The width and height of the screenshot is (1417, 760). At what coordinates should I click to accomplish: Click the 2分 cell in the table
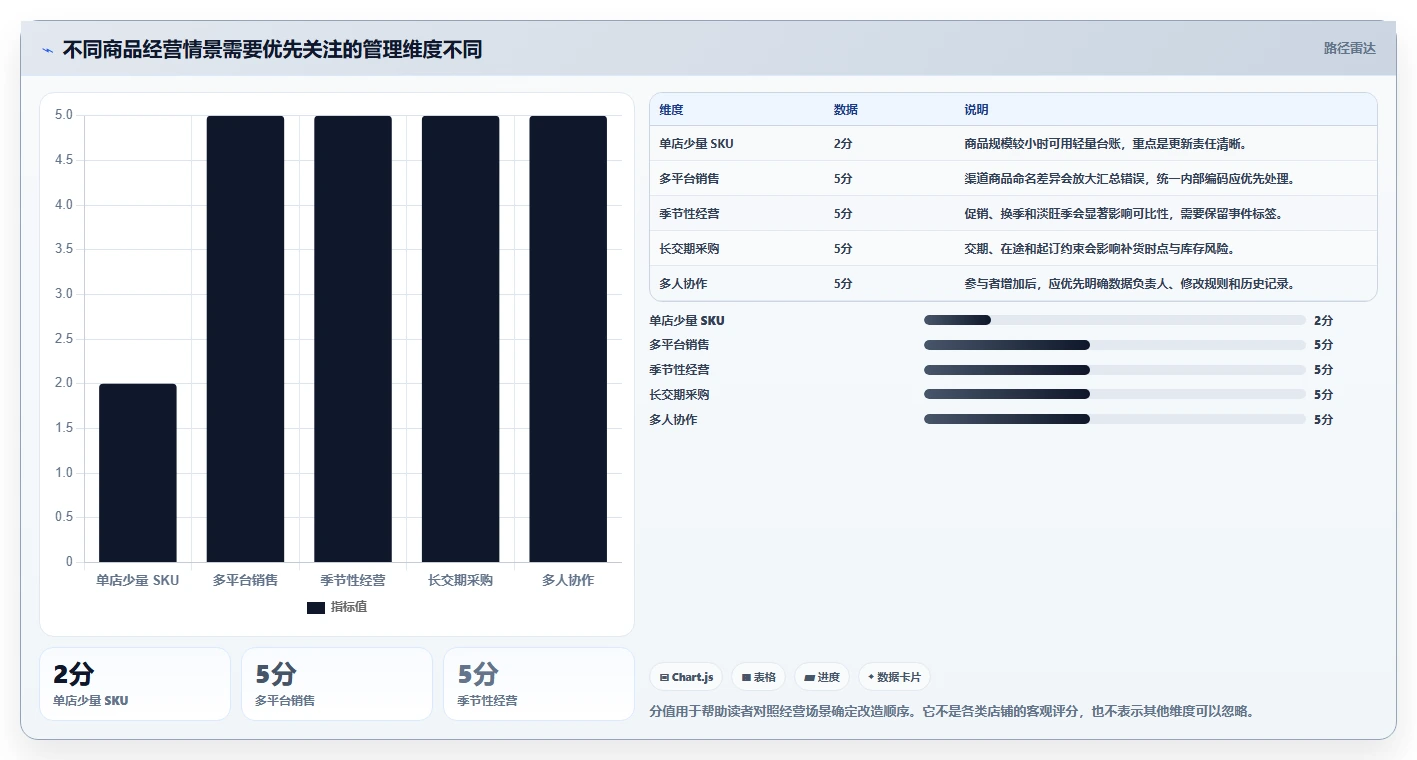click(x=843, y=144)
